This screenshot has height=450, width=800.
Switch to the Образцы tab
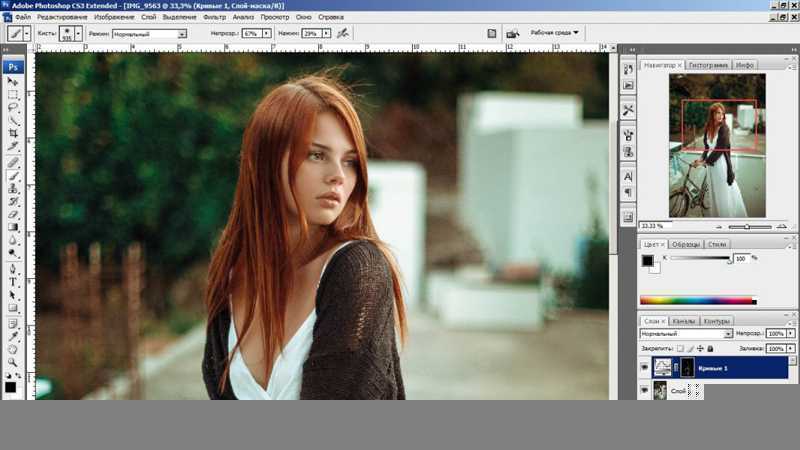685,244
